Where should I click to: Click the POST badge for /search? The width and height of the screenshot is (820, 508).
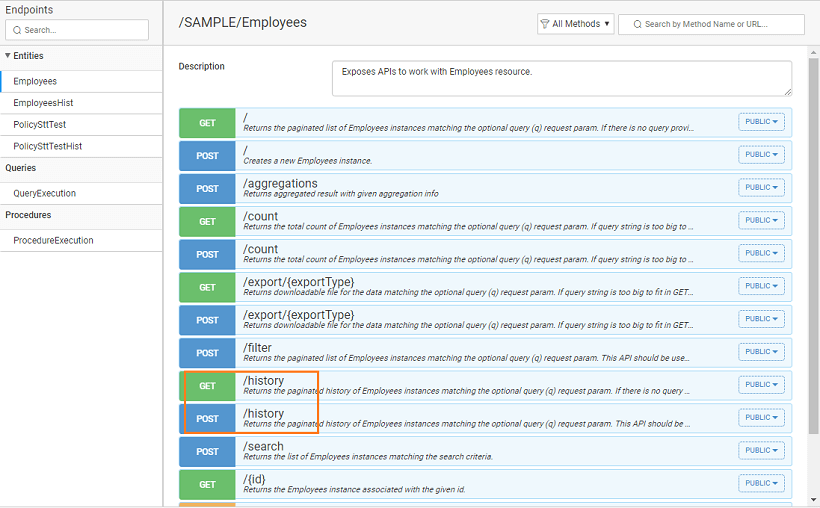207,452
